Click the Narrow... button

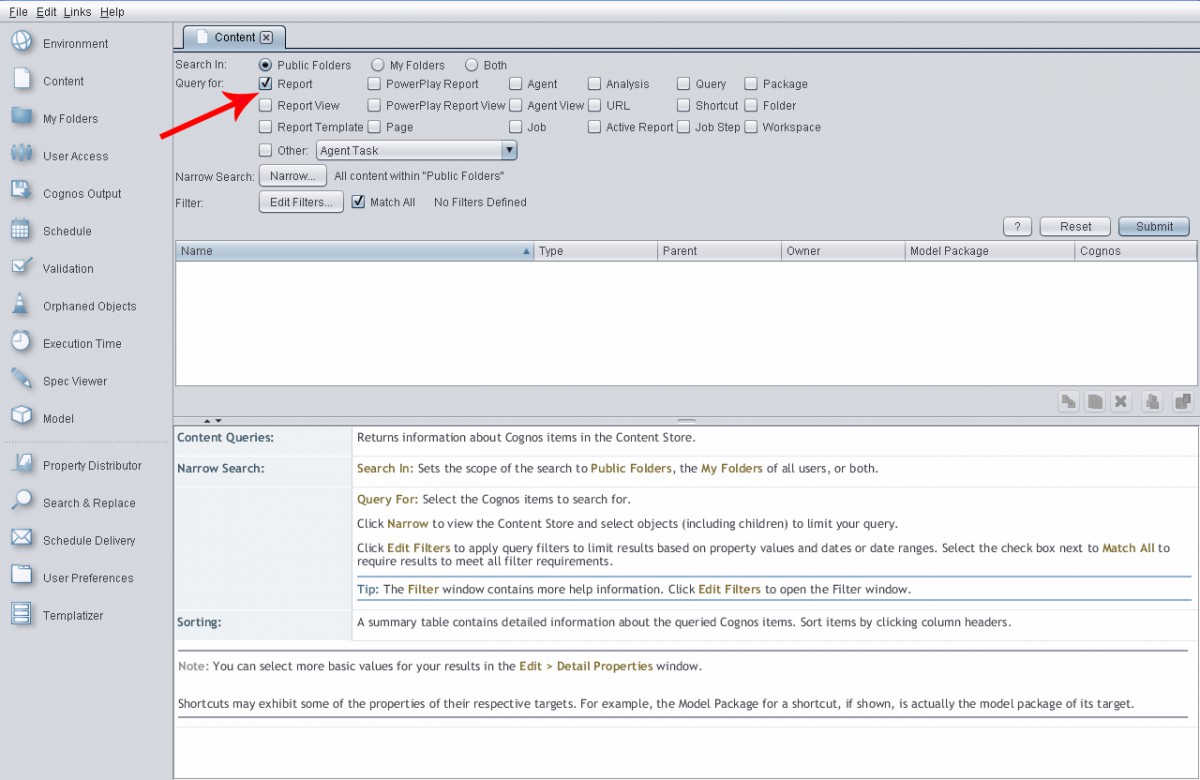293,176
